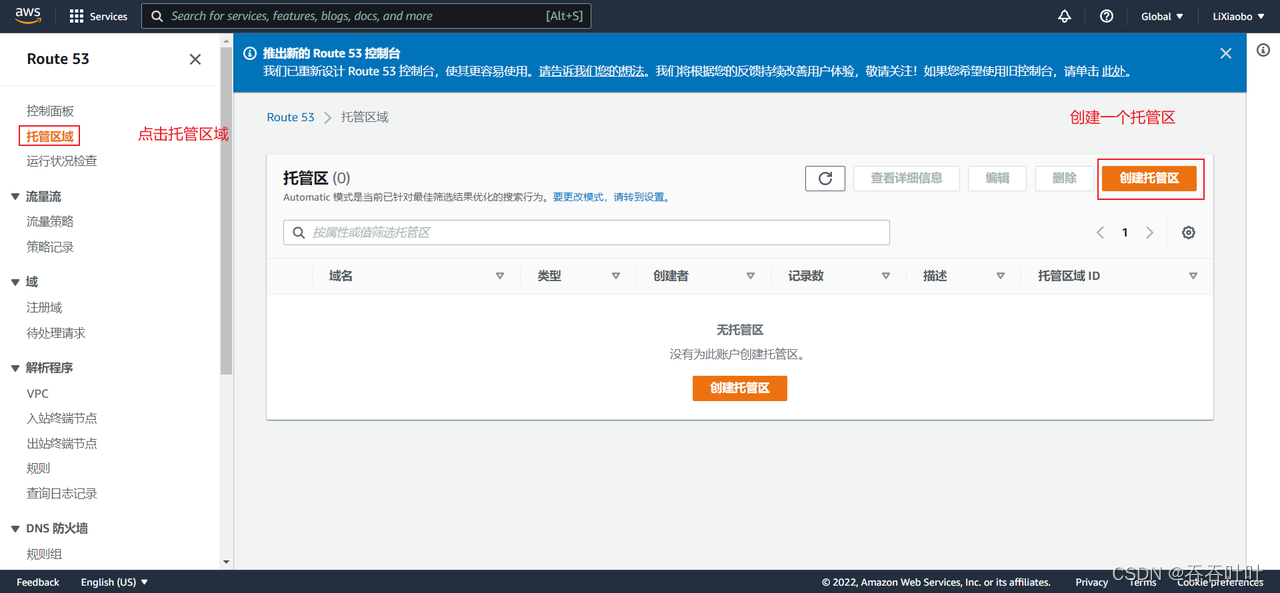Click the 要更改模式，请转到设置 link
Viewport: 1280px width, 593px height.
point(610,197)
